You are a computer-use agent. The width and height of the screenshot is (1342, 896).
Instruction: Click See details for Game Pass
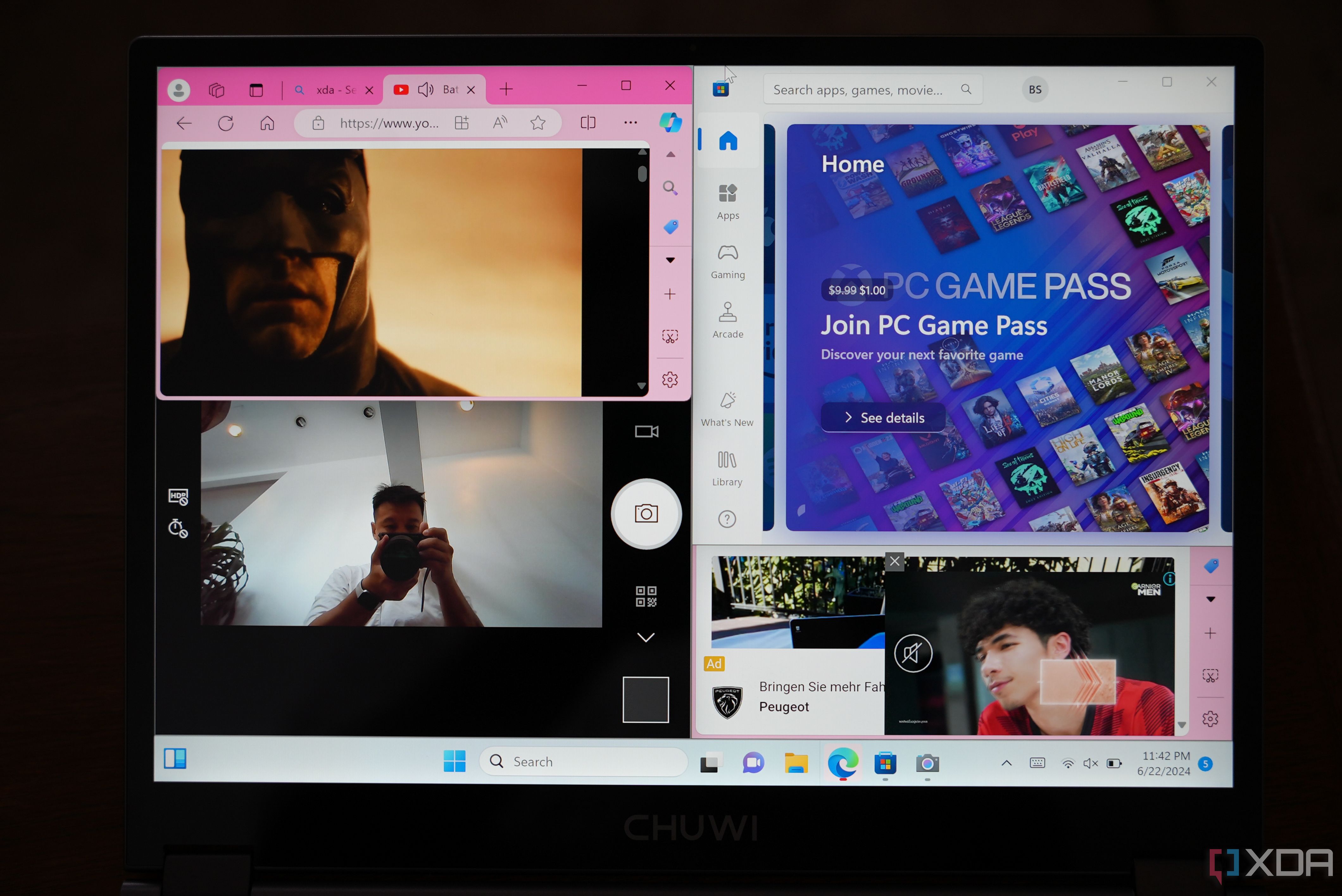pyautogui.click(x=884, y=418)
